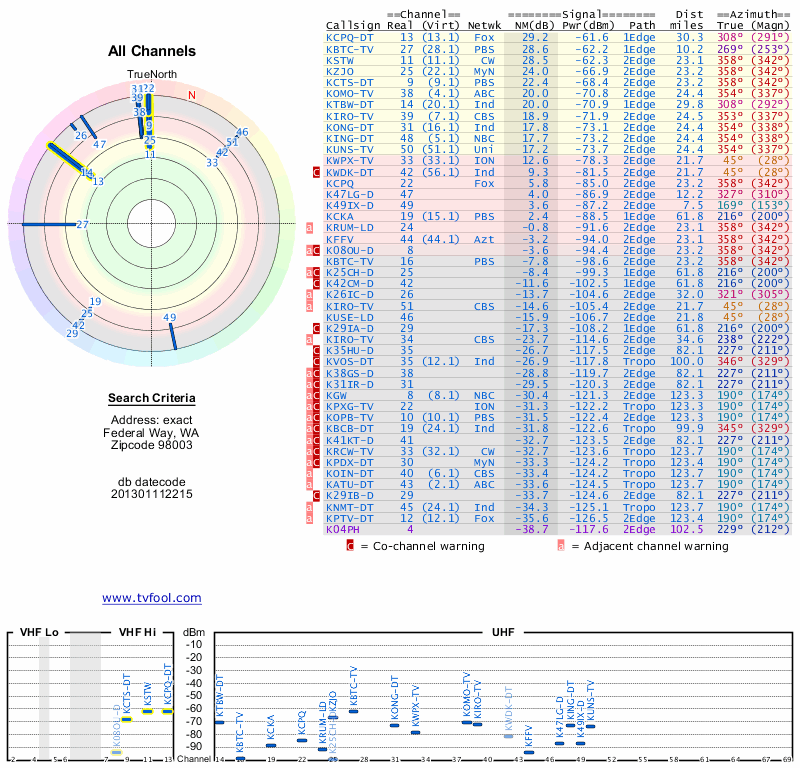Click the Search Criteria heading
The image size is (800, 768).
pyautogui.click(x=152, y=399)
